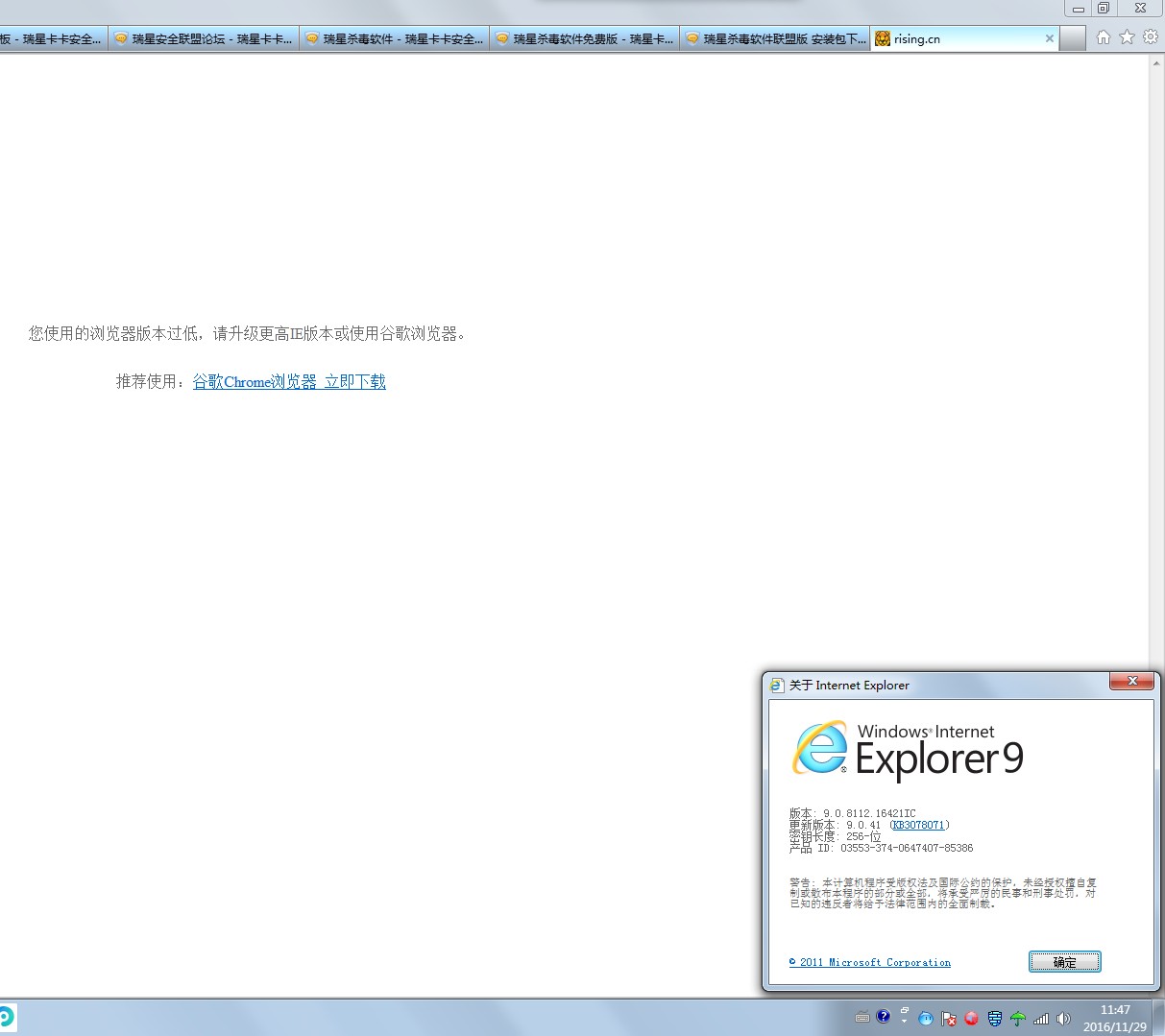This screenshot has width=1165, height=1036.
Task: Open the volume speaker tray icon
Action: (1063, 1019)
